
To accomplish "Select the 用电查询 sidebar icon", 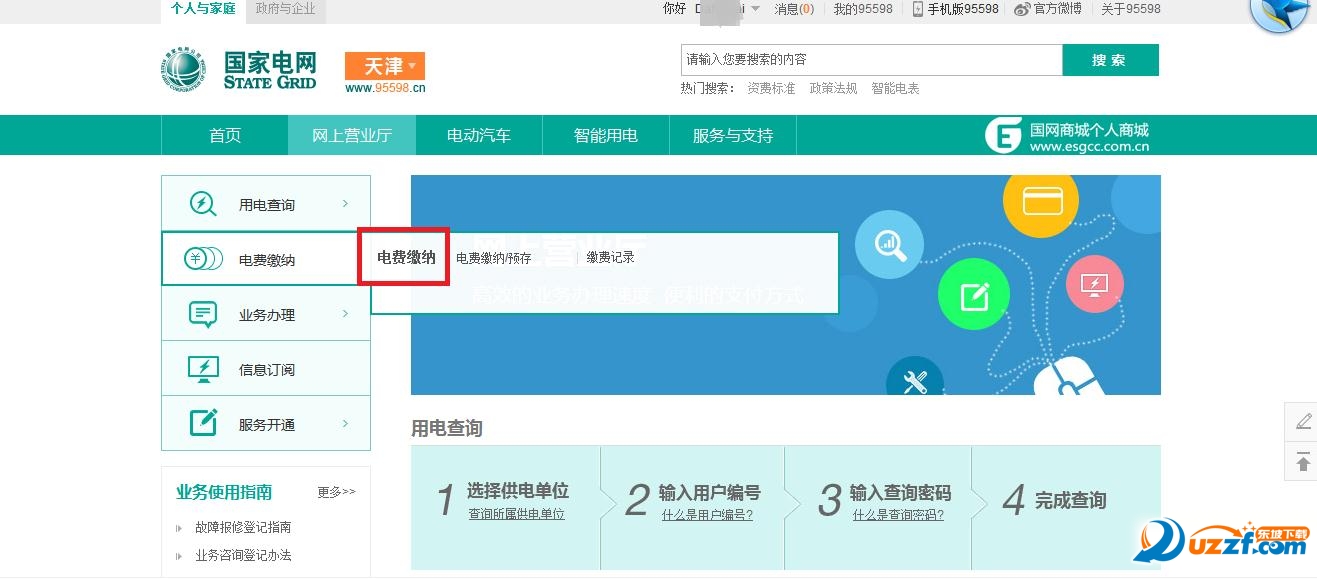I will click(x=203, y=202).
